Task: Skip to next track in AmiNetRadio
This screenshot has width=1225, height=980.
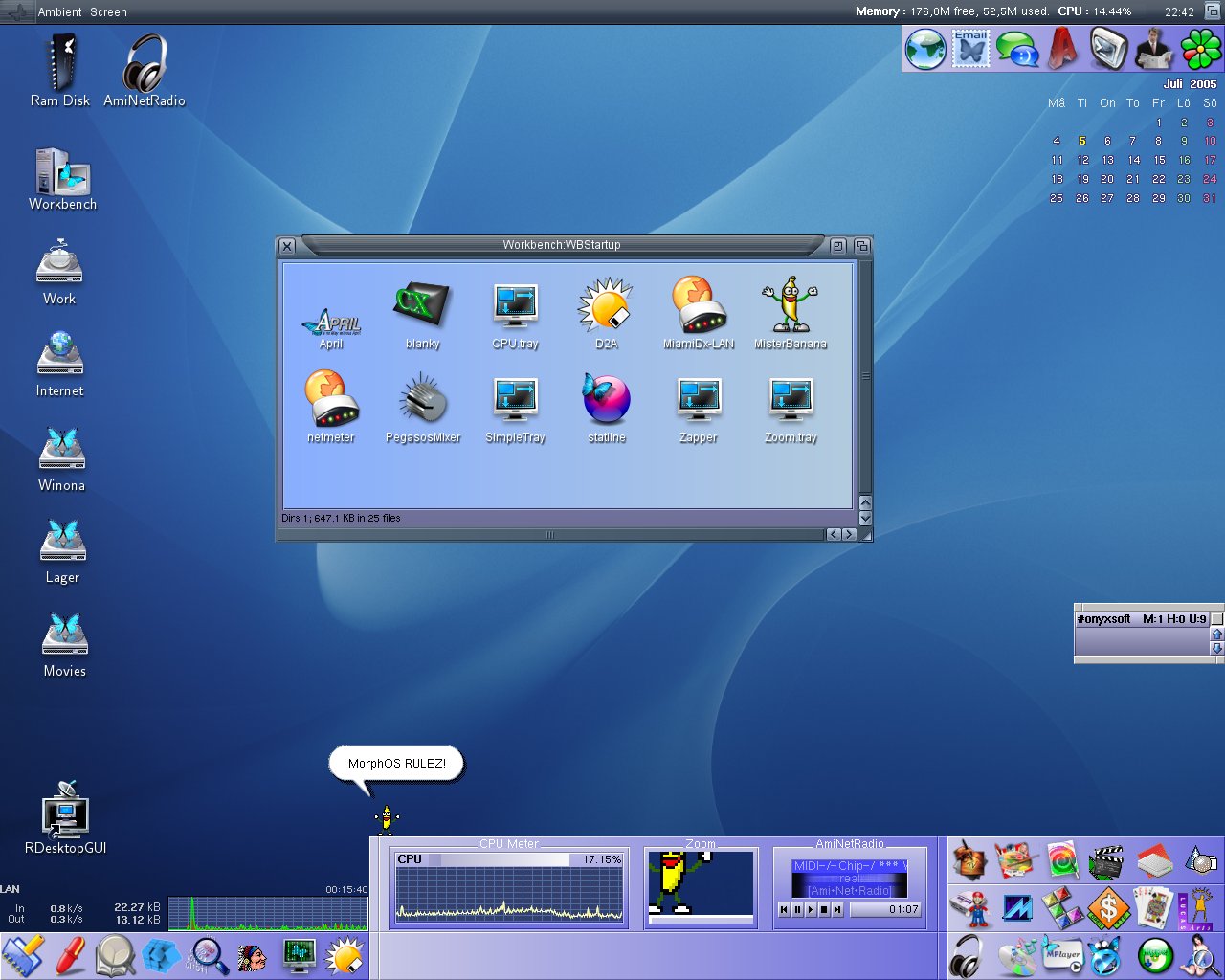Action: click(x=837, y=909)
